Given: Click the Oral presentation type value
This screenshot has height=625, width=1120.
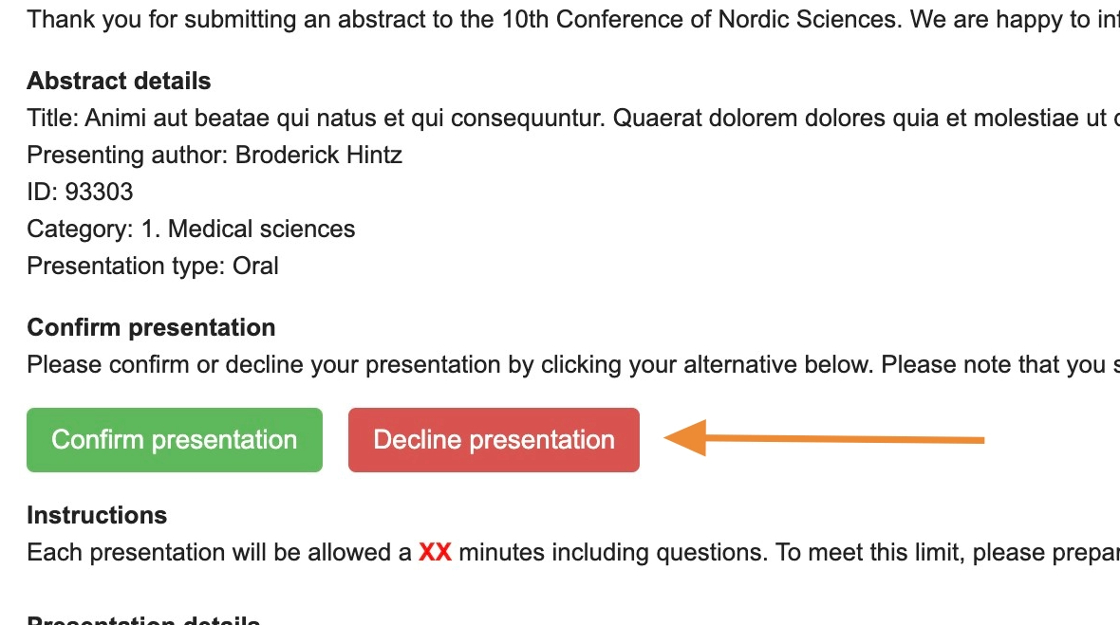Looking at the screenshot, I should coord(256,266).
